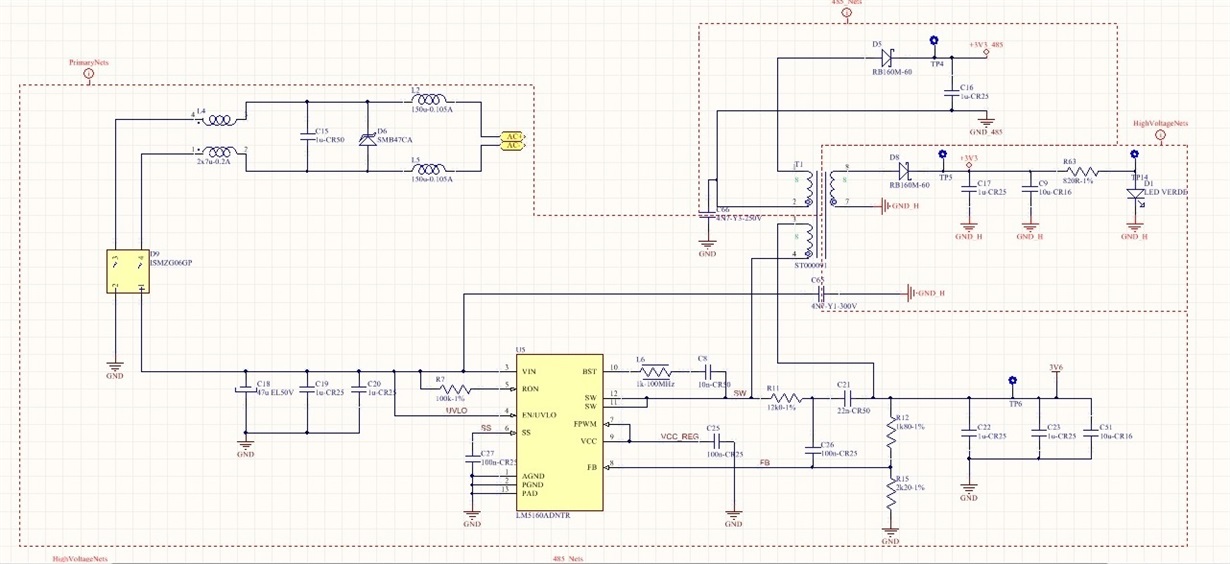1230x564 pixels.
Task: Click the GND symbol below R15
Action: pyautogui.click(x=891, y=534)
